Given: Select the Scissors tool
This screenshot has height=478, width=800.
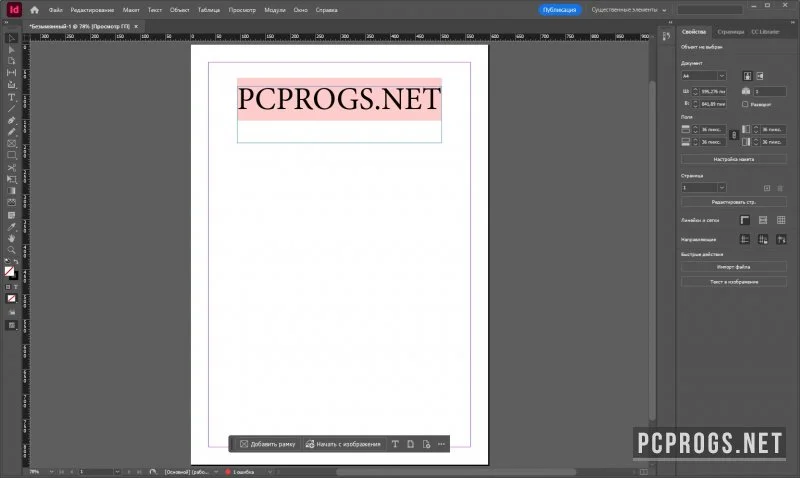Looking at the screenshot, I should [x=11, y=167].
